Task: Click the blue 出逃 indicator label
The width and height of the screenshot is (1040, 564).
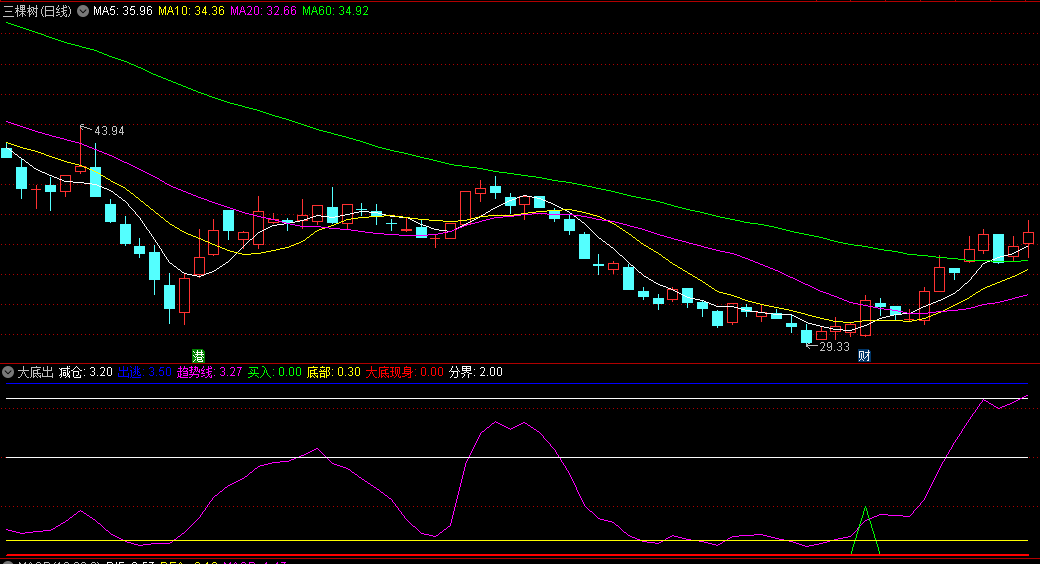Action: (130, 372)
